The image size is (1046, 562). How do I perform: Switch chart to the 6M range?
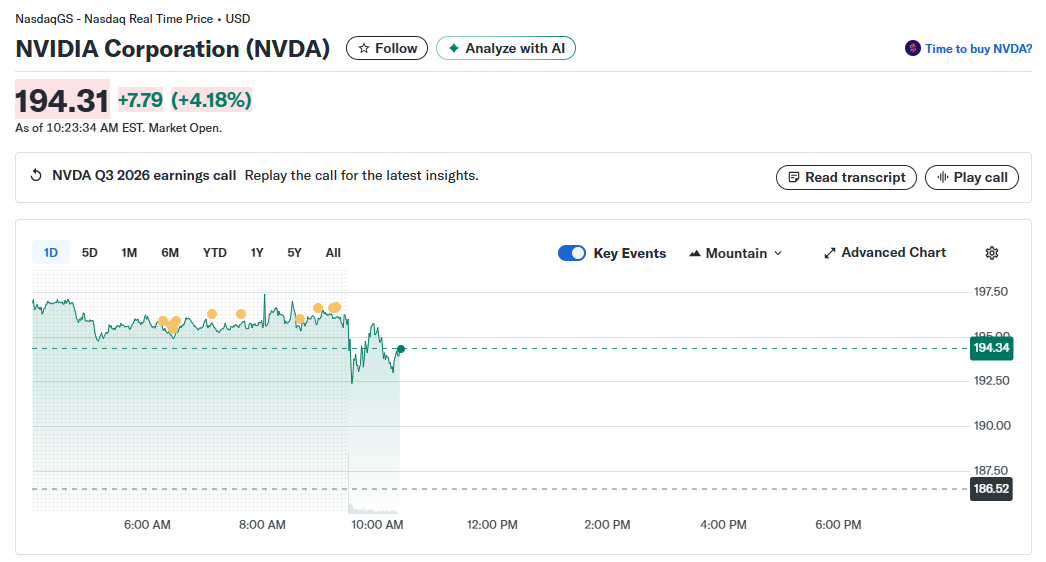169,253
